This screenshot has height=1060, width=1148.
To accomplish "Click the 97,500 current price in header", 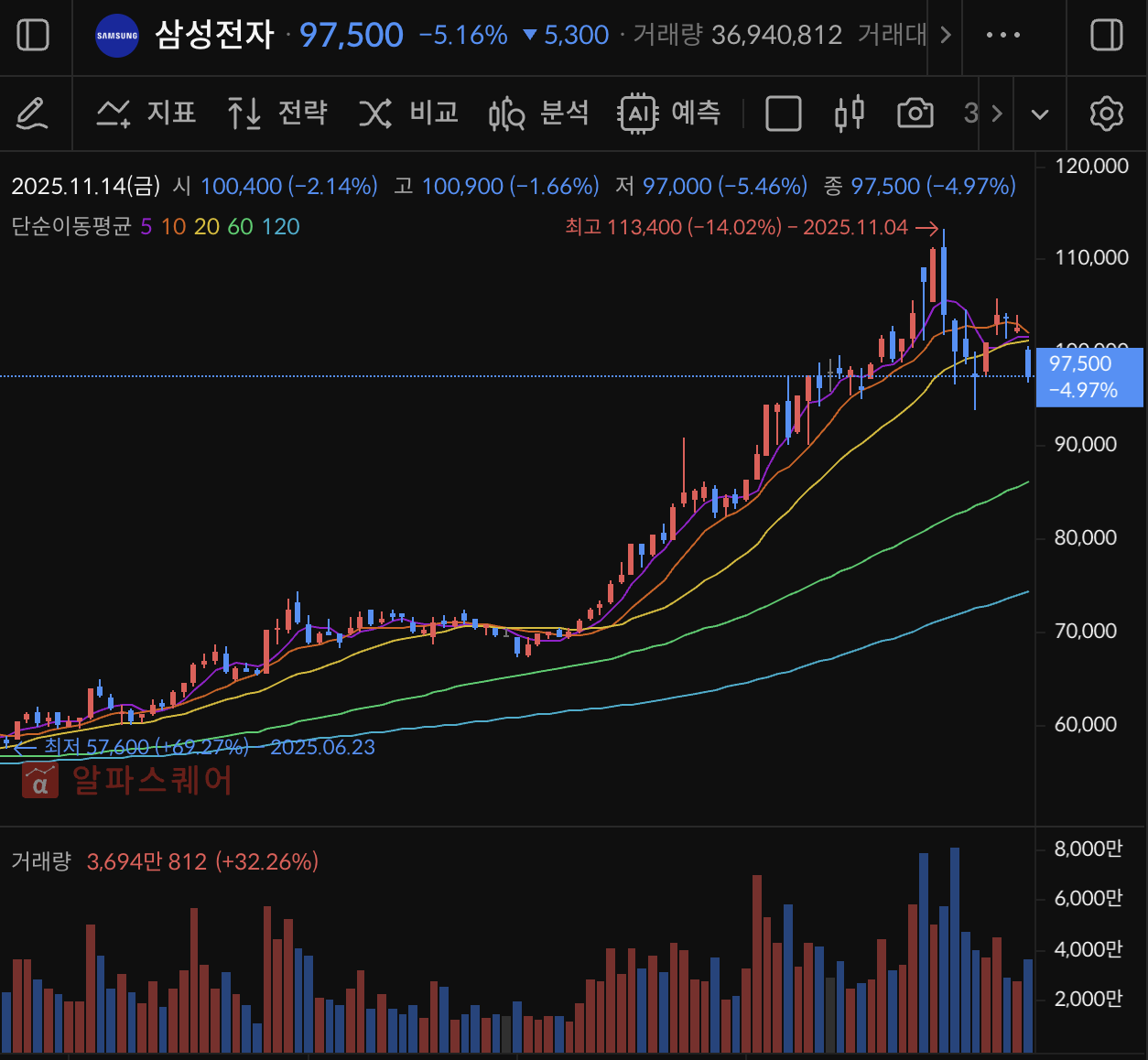I will coord(352,36).
